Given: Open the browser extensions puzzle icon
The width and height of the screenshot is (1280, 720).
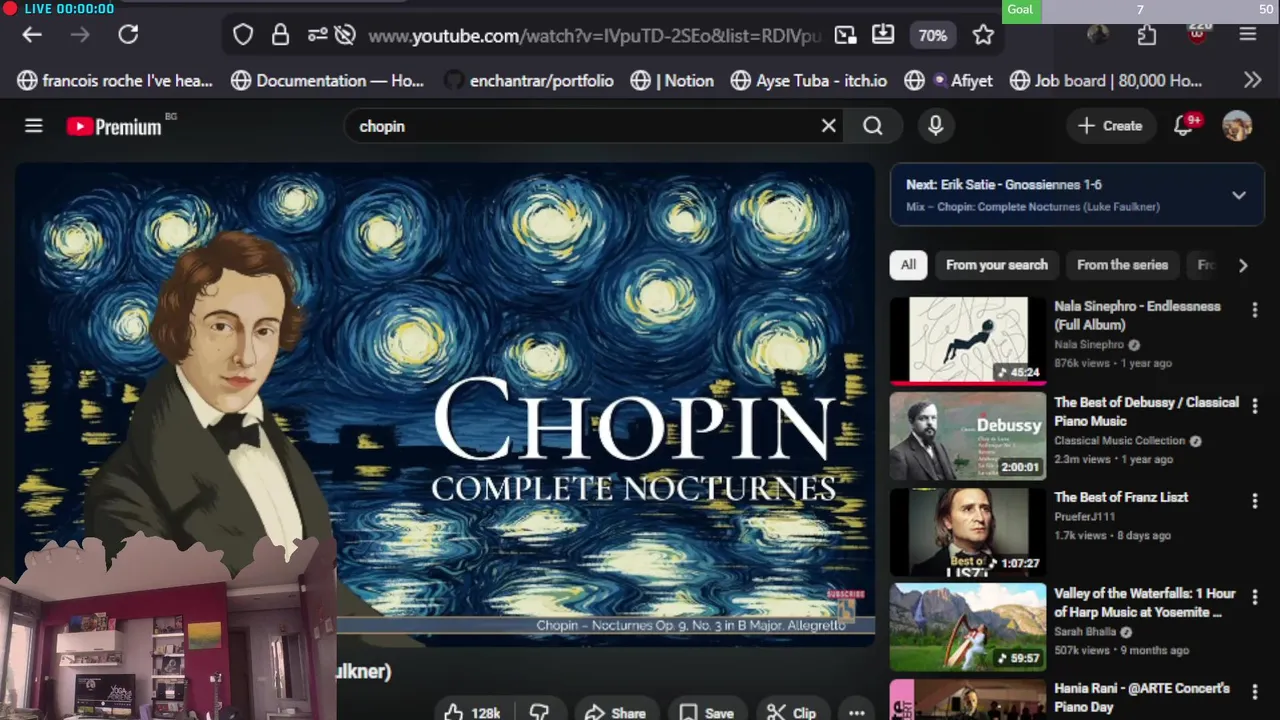Looking at the screenshot, I should click(x=1147, y=35).
